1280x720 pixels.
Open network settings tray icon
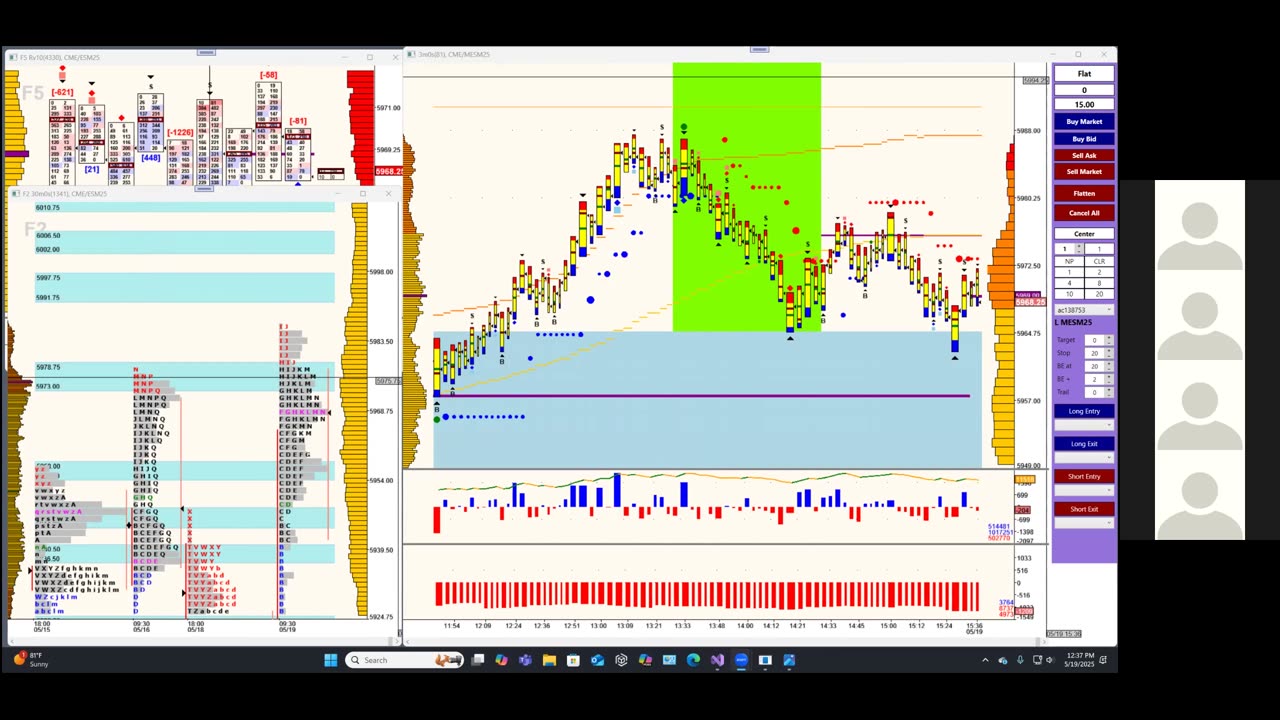[x=1037, y=660]
